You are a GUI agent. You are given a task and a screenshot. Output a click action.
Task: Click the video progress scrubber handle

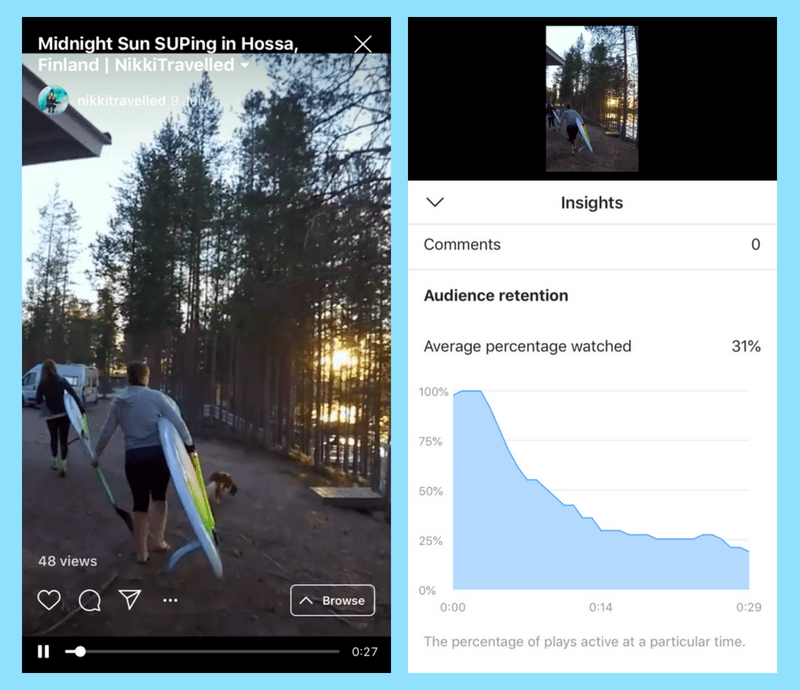80,652
